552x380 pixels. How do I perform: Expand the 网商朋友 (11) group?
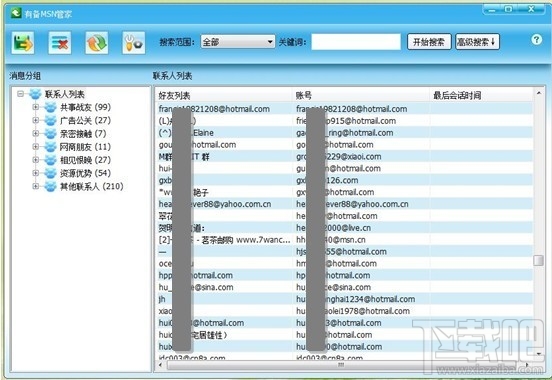click(x=36, y=147)
